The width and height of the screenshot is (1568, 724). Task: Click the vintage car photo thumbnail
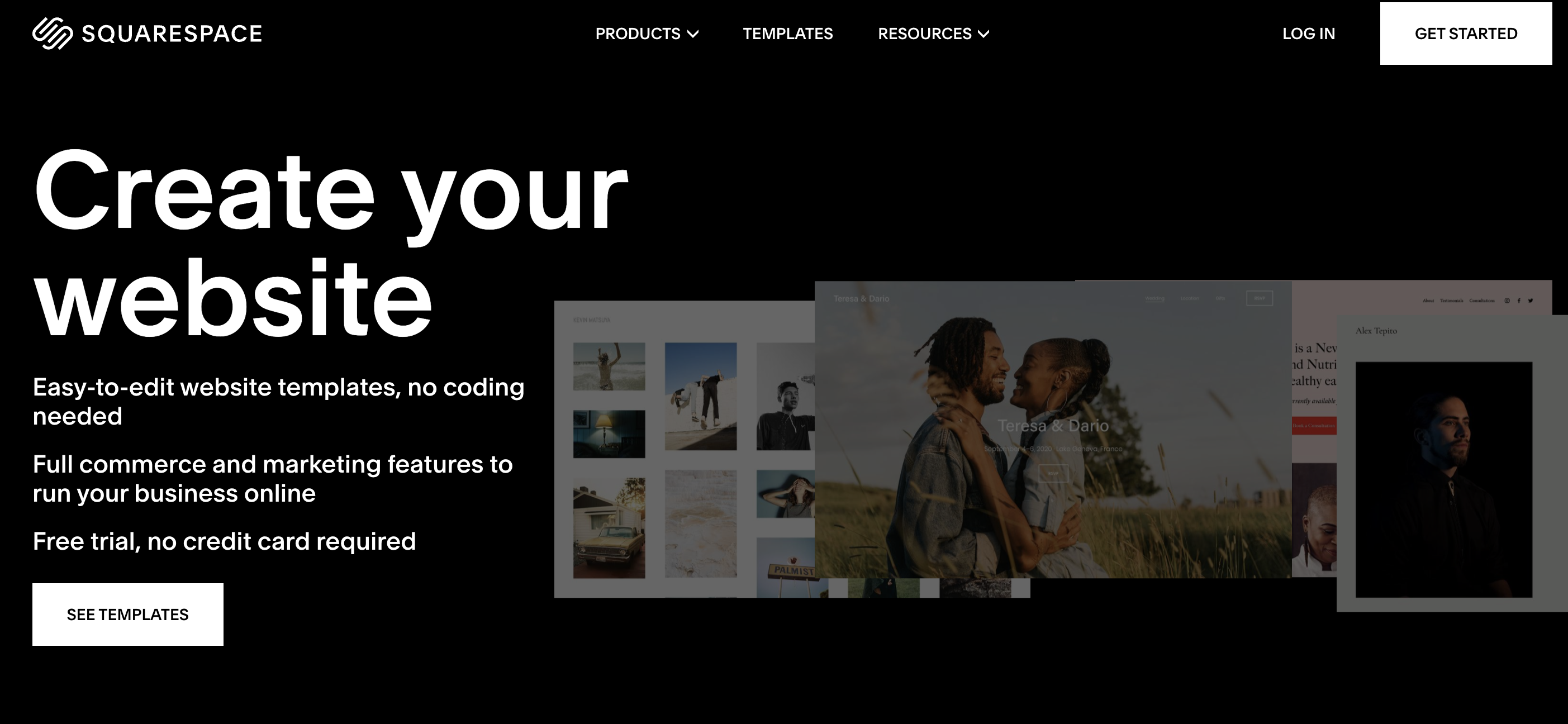click(609, 527)
